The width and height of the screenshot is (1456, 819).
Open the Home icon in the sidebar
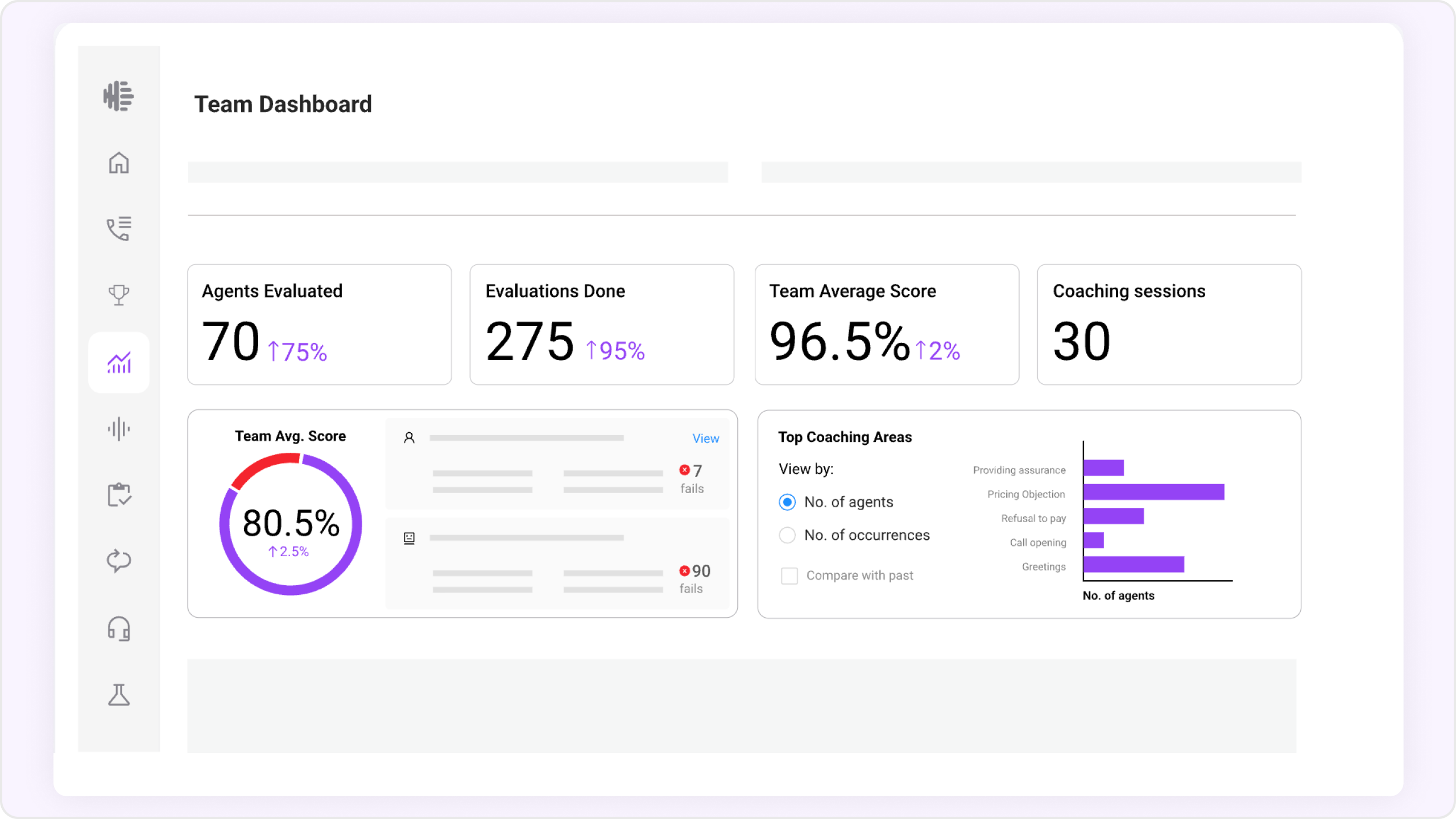[118, 163]
